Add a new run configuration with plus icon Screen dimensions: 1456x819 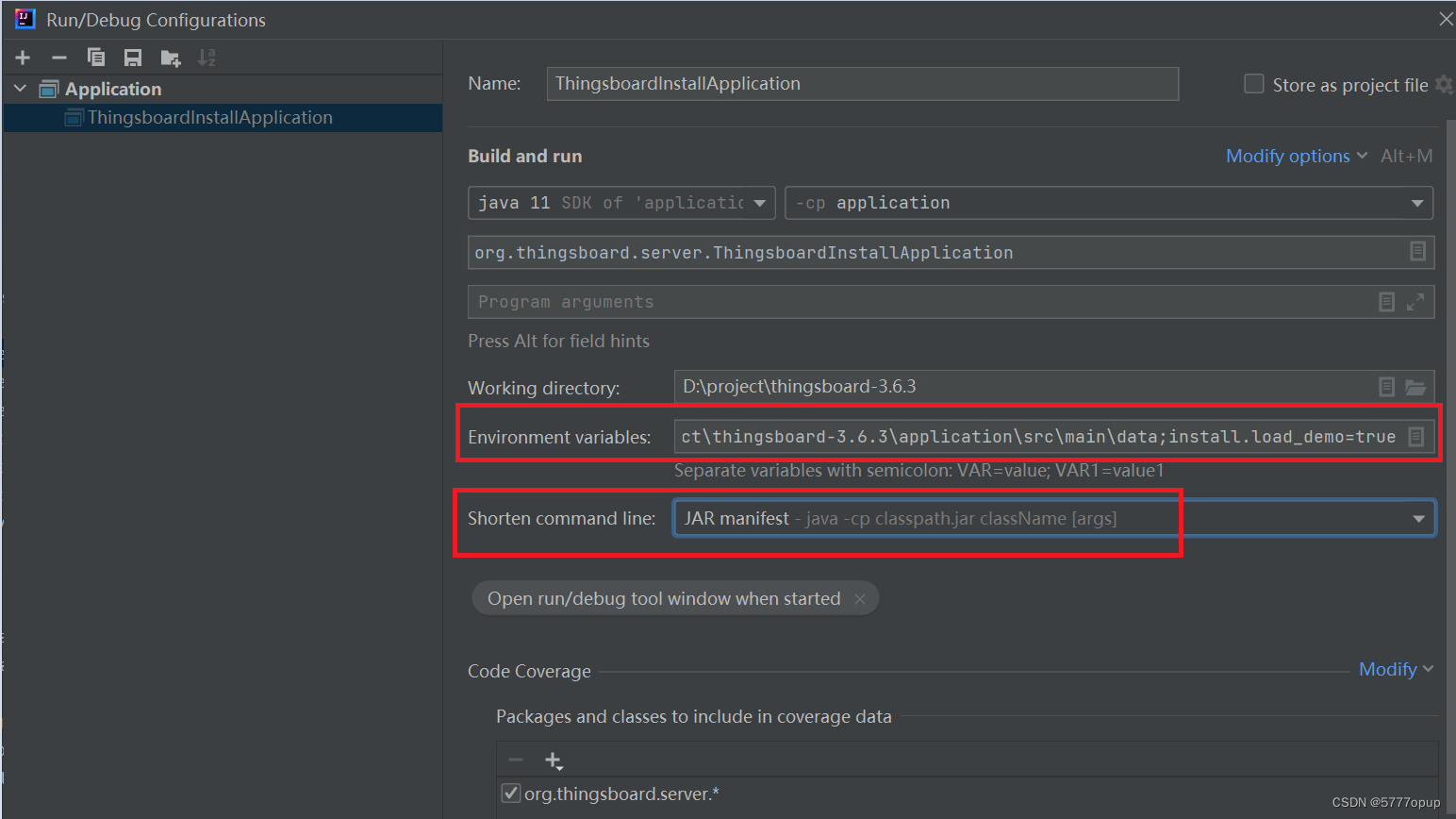23,58
